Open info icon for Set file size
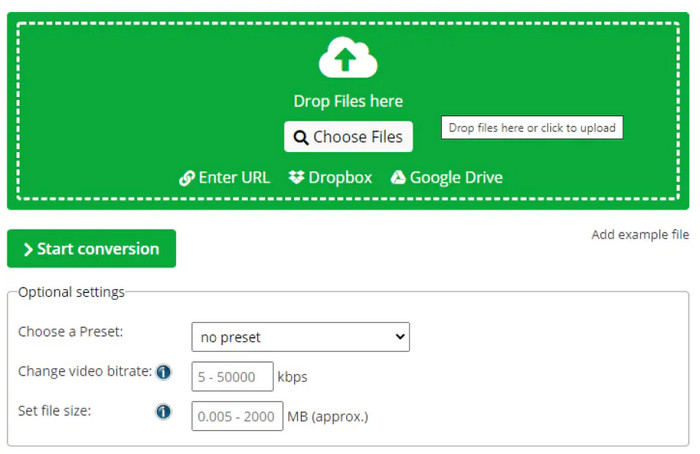 [x=163, y=411]
